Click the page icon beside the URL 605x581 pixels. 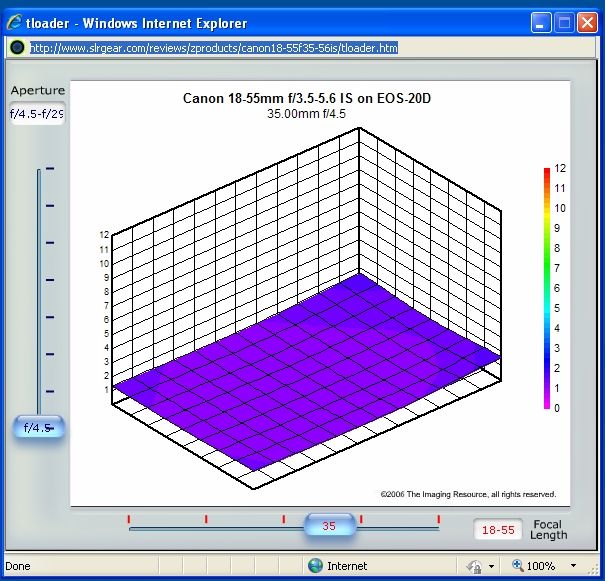pos(17,47)
